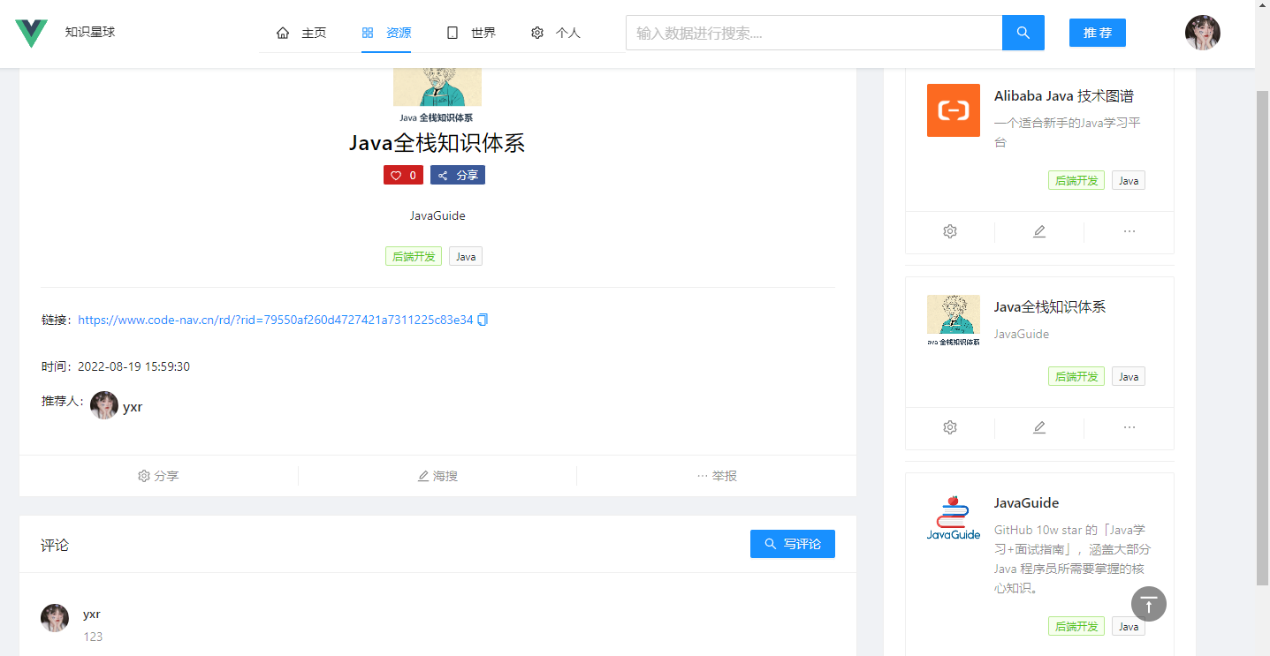Open the 个人 profile menu item
The image size is (1270, 656).
[555, 33]
